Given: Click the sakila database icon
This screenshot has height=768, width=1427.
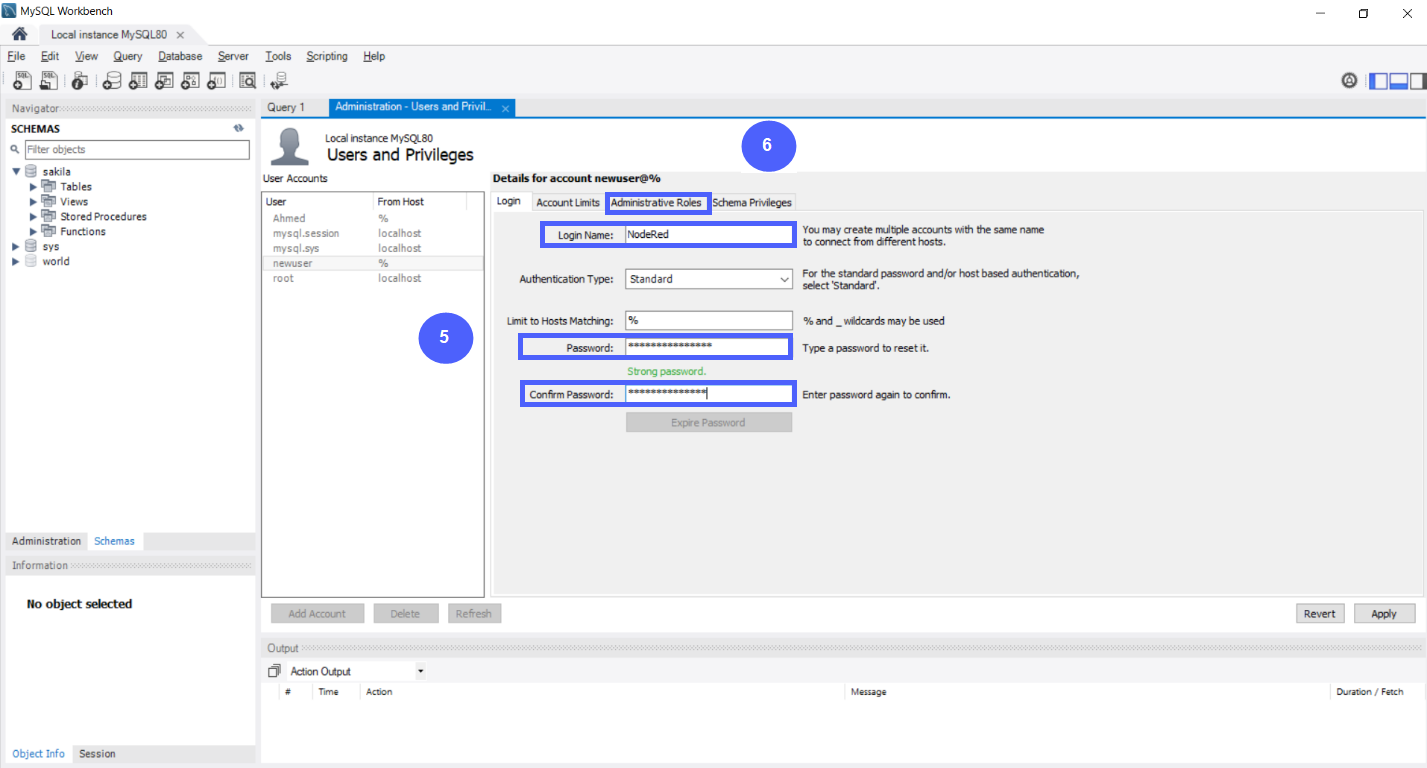Looking at the screenshot, I should [31, 172].
